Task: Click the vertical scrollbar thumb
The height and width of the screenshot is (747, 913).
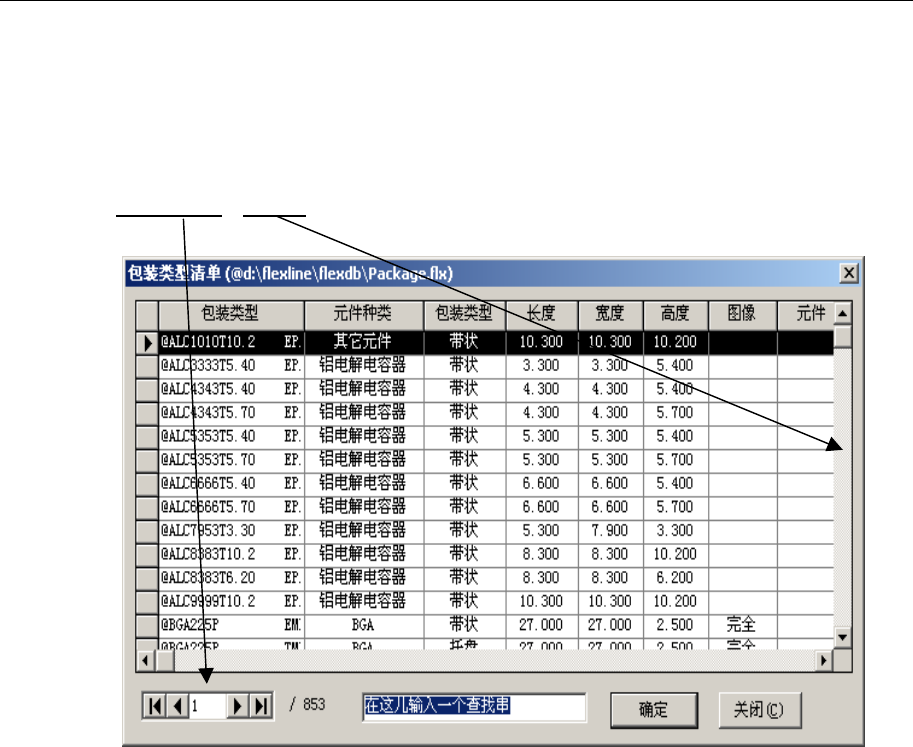Action: coord(842,338)
